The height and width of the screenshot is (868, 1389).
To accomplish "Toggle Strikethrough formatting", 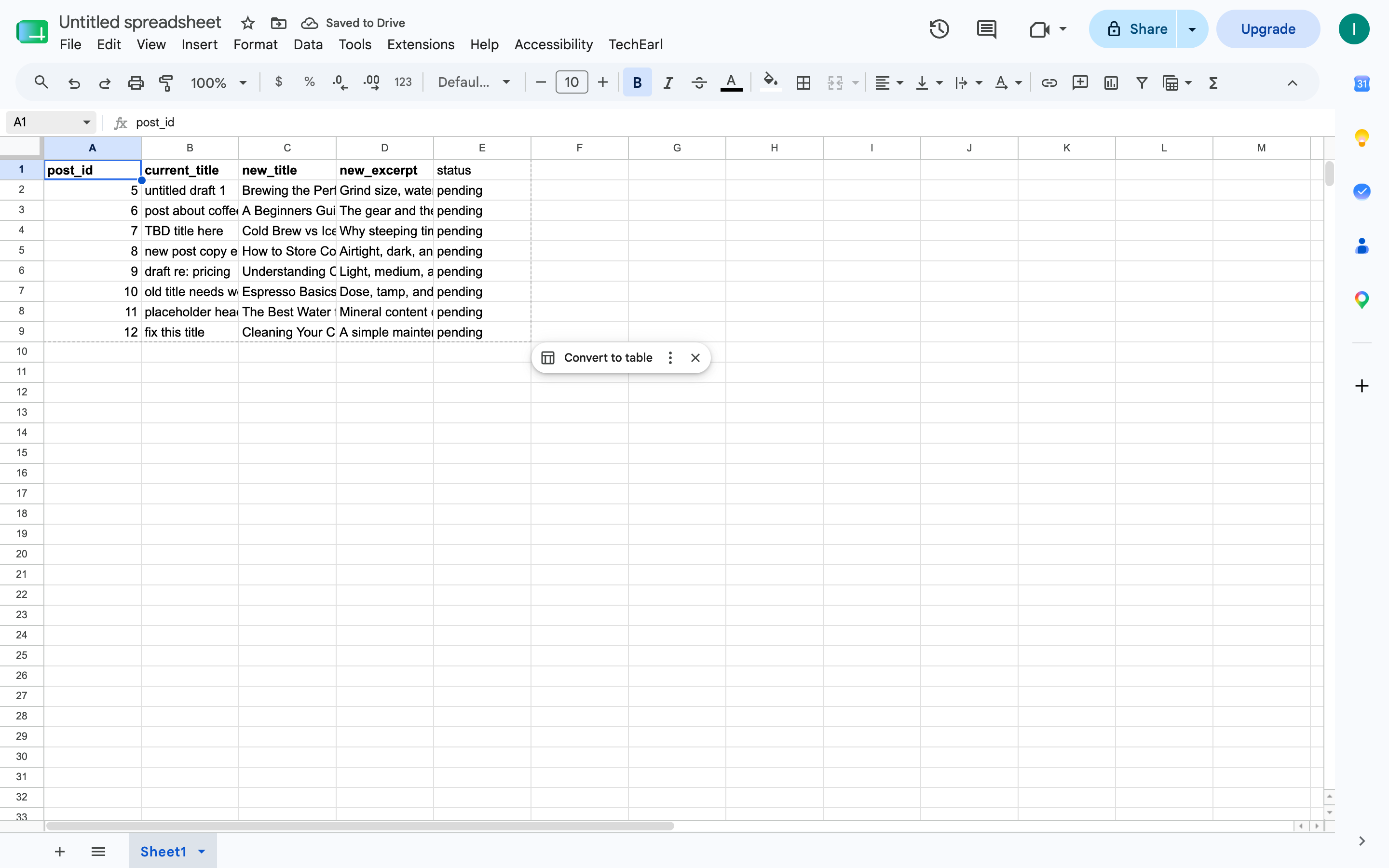I will (x=698, y=82).
